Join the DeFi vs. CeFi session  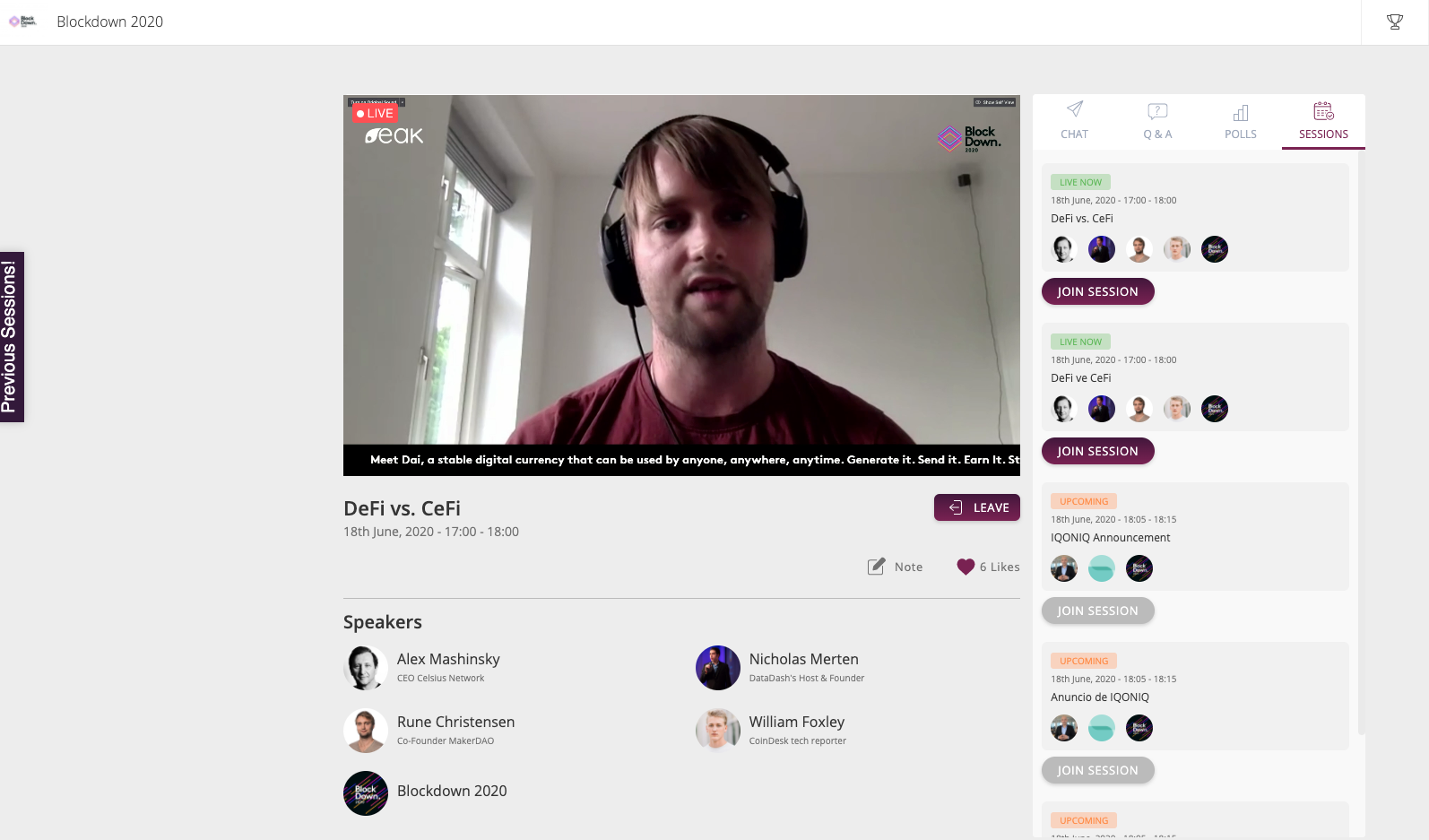click(x=1097, y=291)
